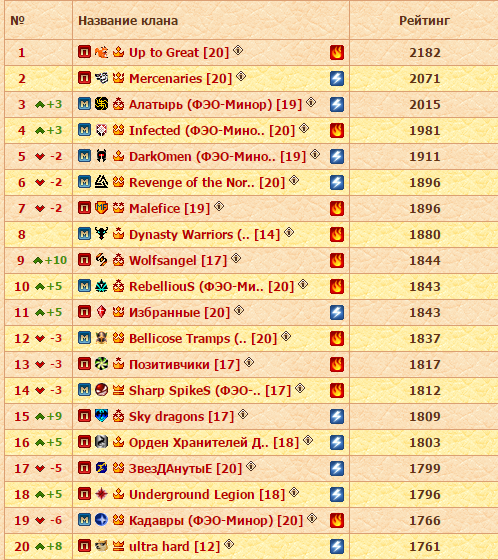Click the fire icon in the Malefice row
This screenshot has height=560, width=498.
point(337,208)
